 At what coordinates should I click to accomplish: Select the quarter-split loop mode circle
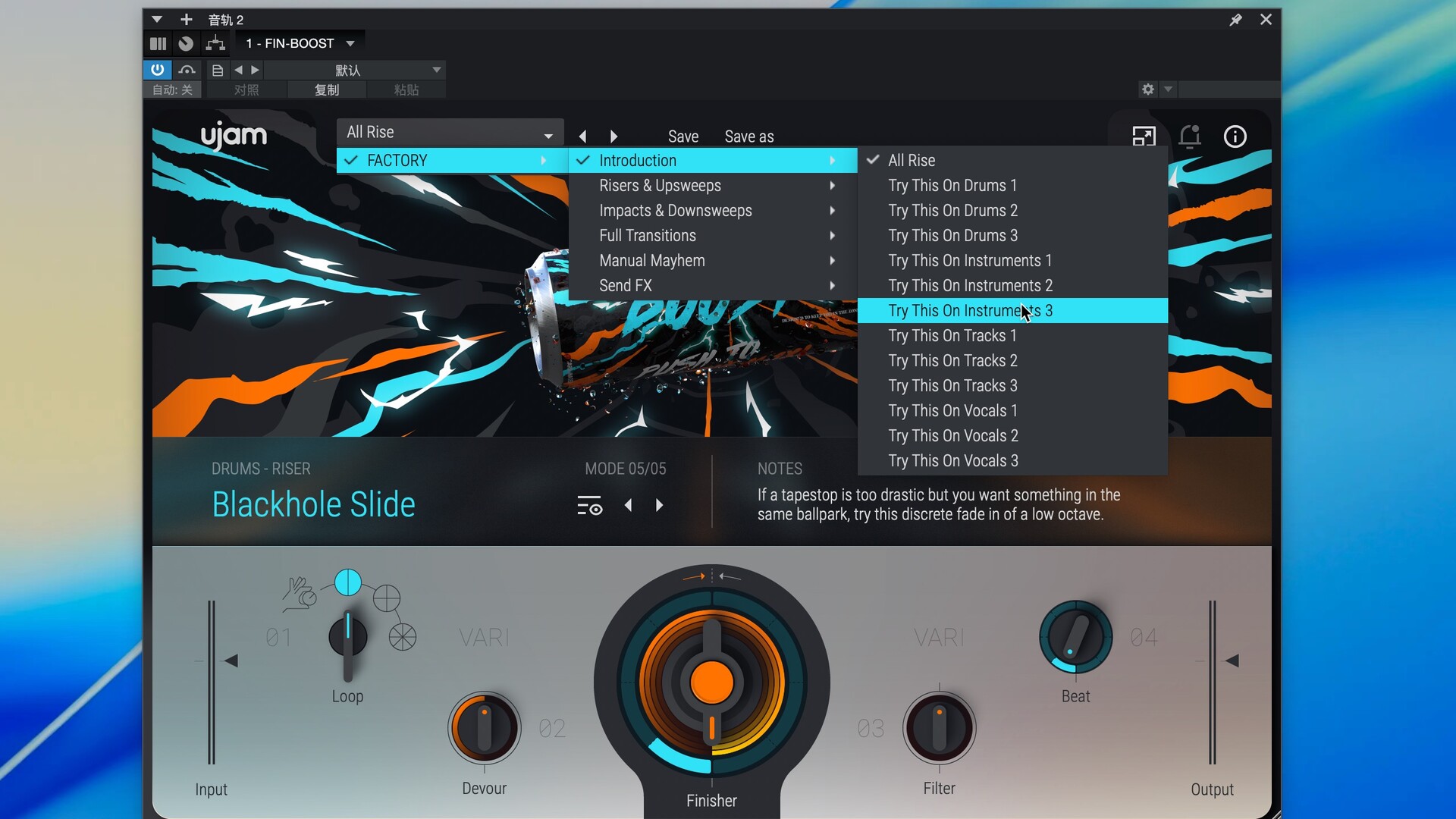click(x=387, y=598)
